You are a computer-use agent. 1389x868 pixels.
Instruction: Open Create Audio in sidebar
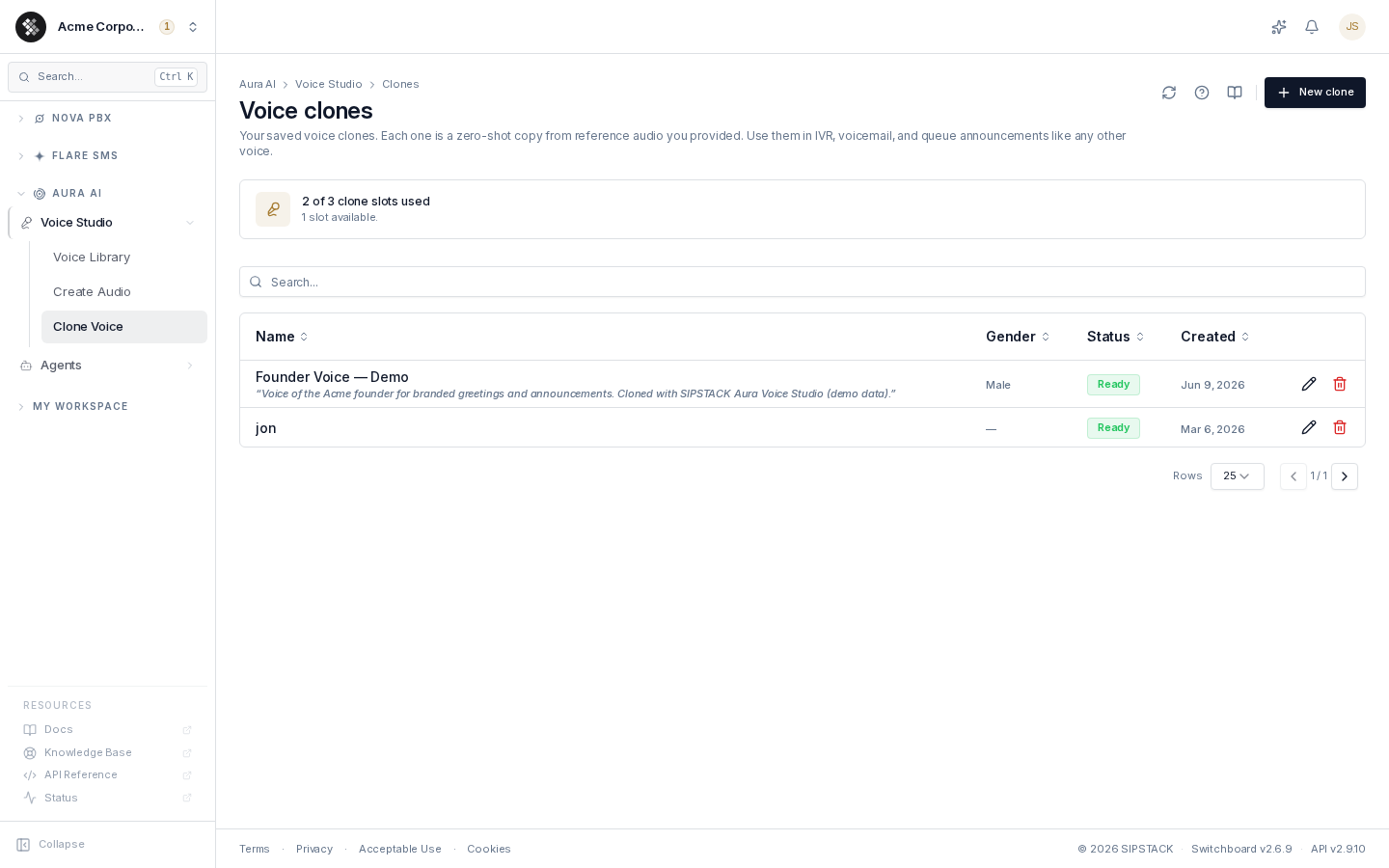124,292
